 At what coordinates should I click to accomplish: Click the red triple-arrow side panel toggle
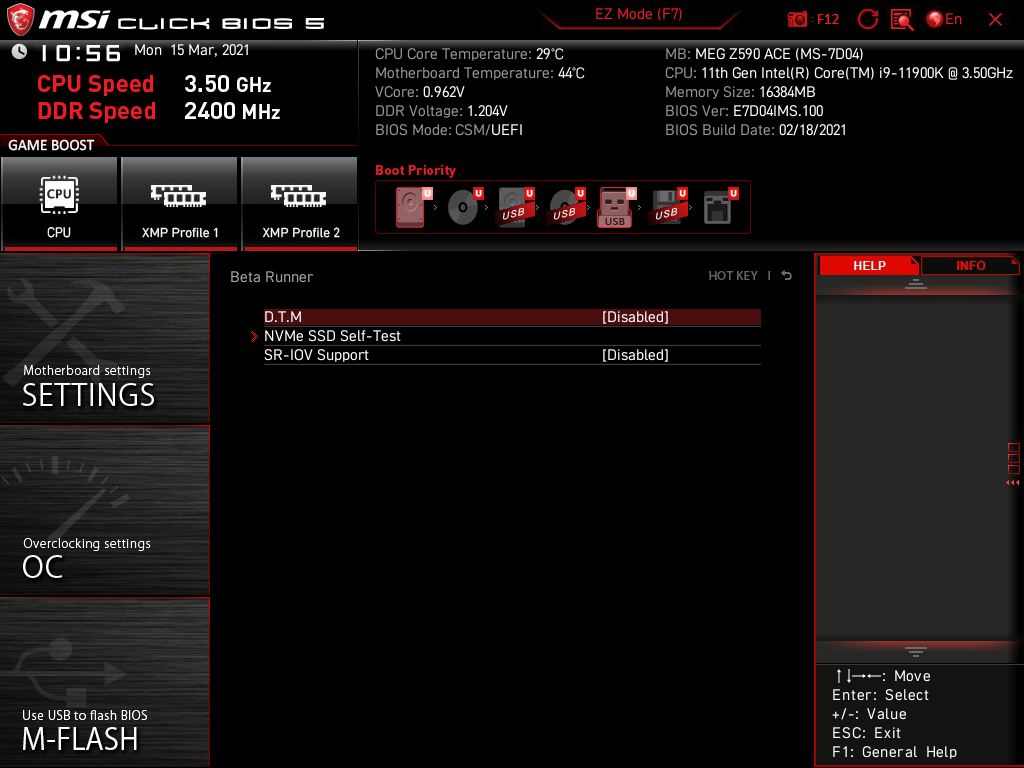[1013, 483]
